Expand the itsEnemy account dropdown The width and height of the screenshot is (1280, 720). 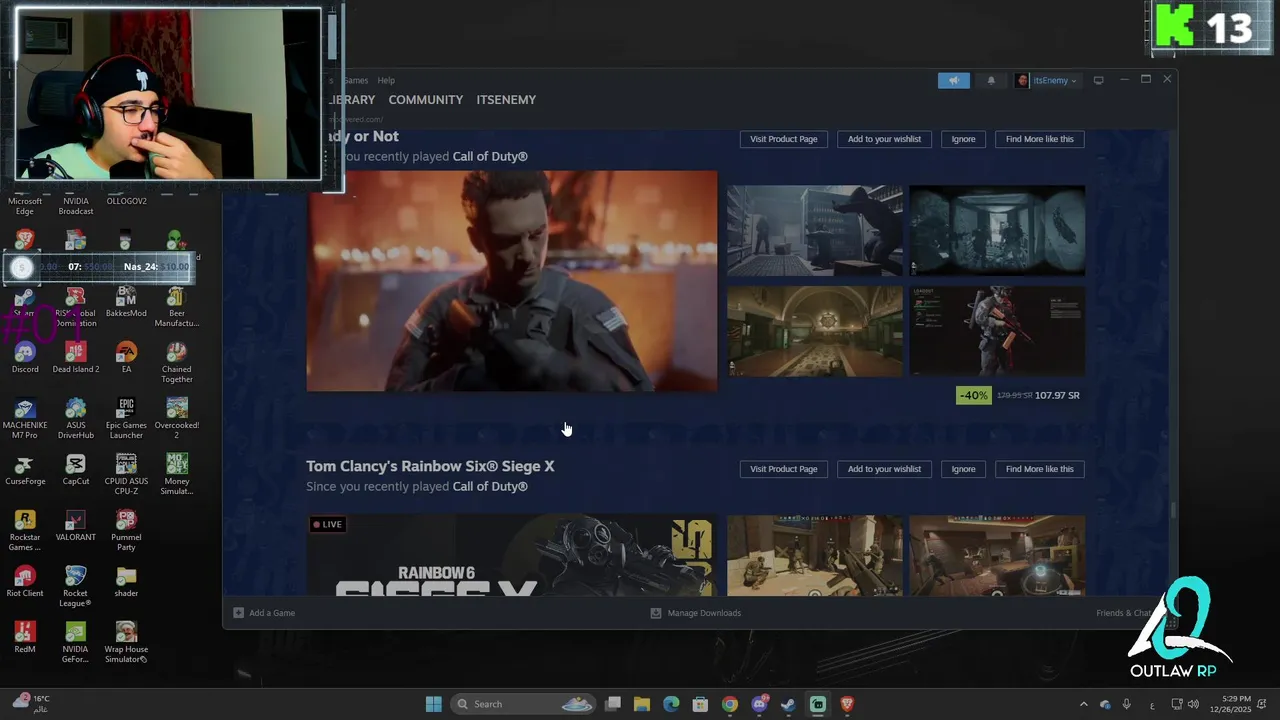pyautogui.click(x=1047, y=80)
